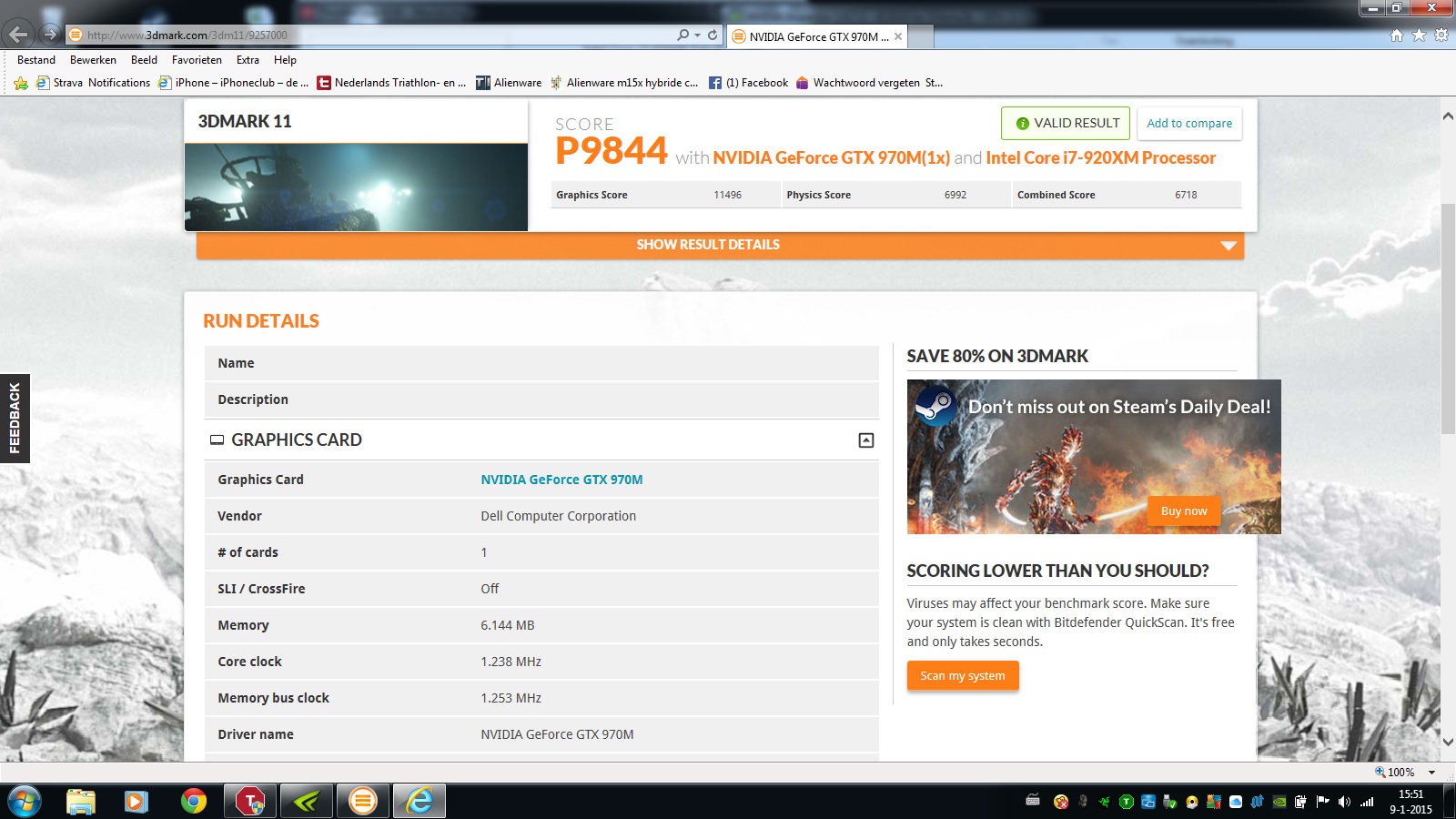Image resolution: width=1456 pixels, height=819 pixels.
Task: Open Alienware m15x hybride bookmark
Action: click(624, 83)
